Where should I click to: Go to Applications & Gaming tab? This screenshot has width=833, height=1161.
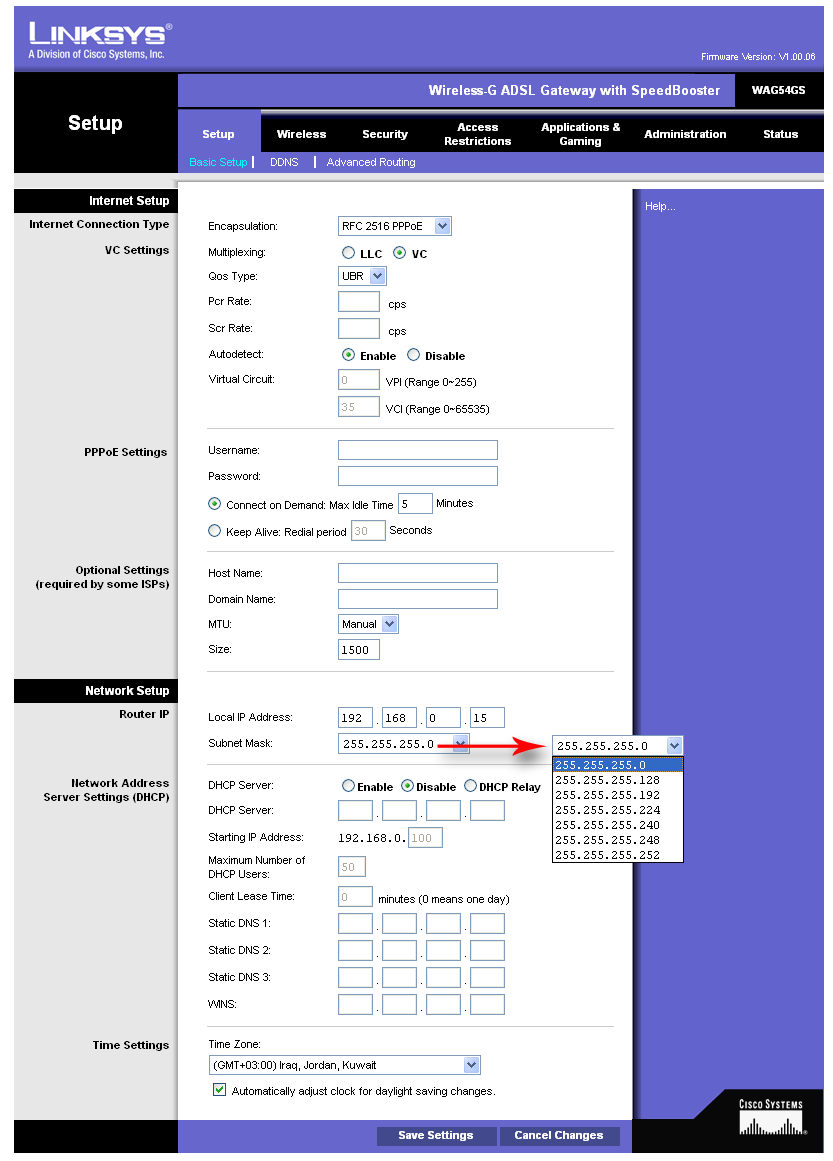point(581,134)
